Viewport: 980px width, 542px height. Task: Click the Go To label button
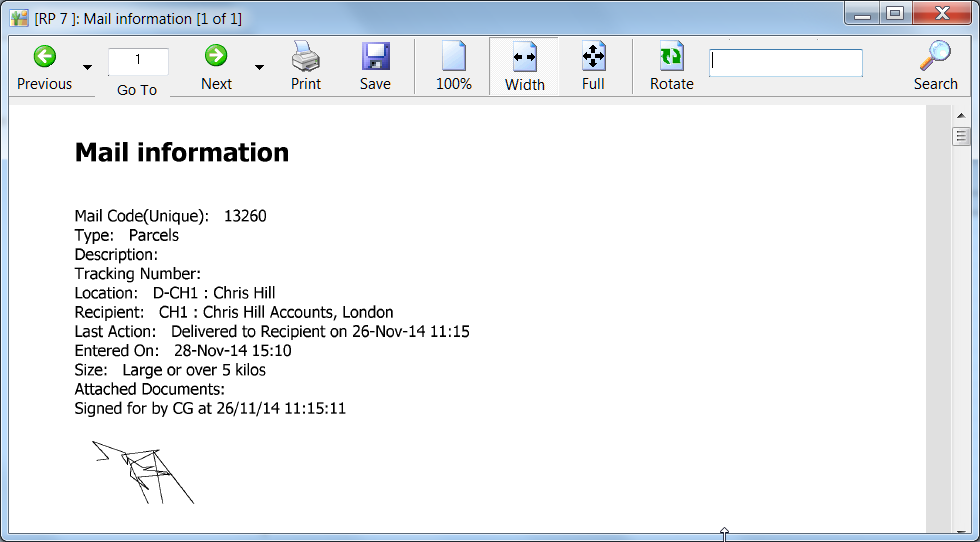[x=137, y=90]
